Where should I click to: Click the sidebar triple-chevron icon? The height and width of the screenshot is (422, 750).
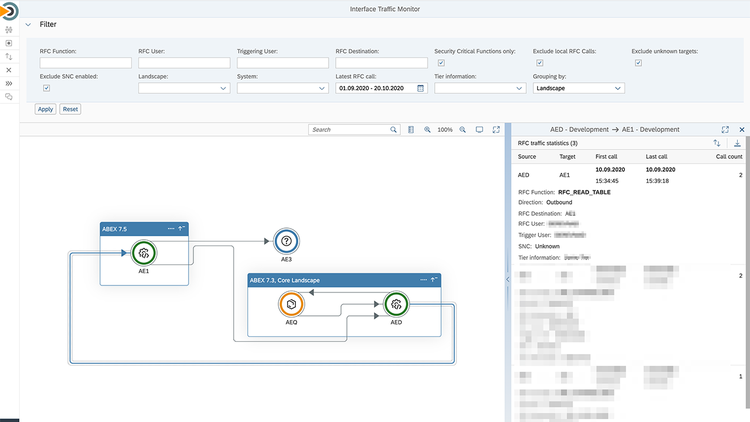coord(9,83)
